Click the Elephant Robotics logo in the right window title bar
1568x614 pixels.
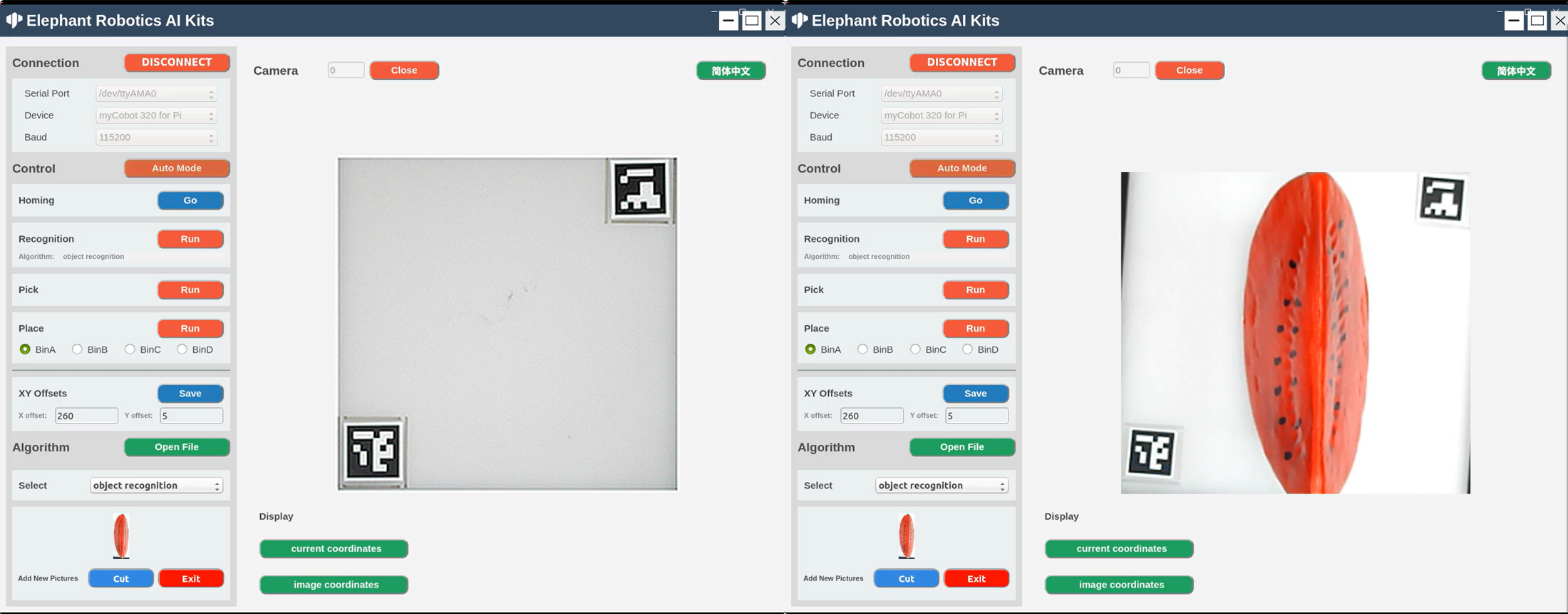pyautogui.click(x=800, y=21)
